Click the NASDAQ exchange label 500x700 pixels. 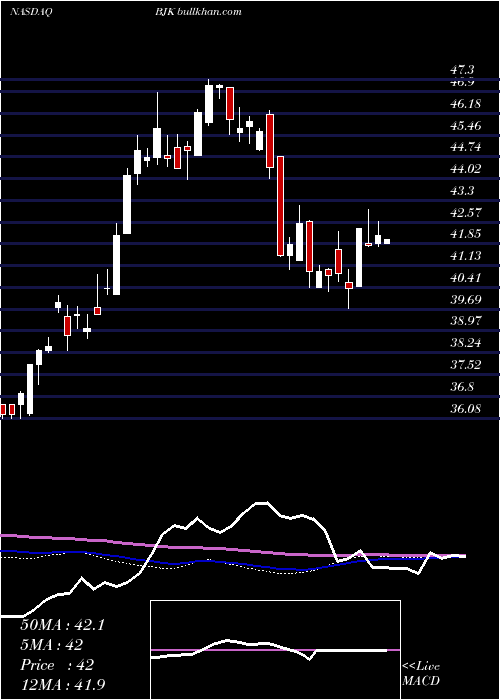pyautogui.click(x=31, y=12)
